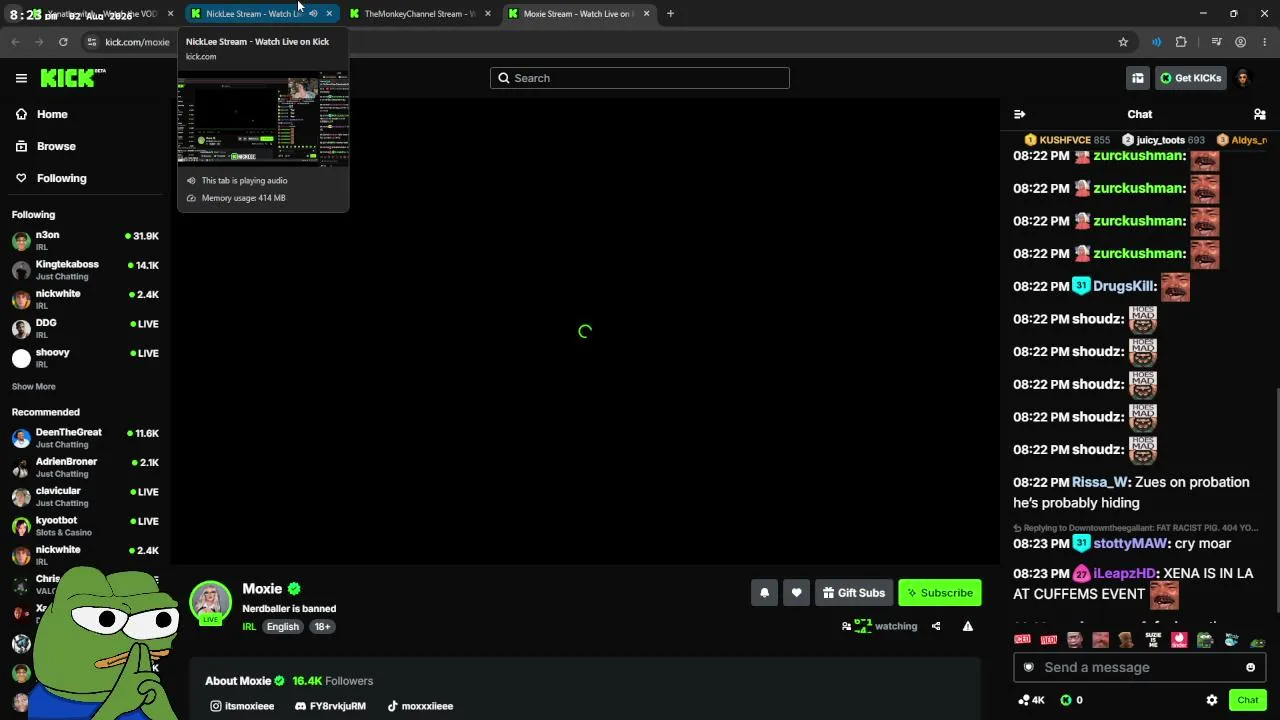Open browser media control icon

1216,42
